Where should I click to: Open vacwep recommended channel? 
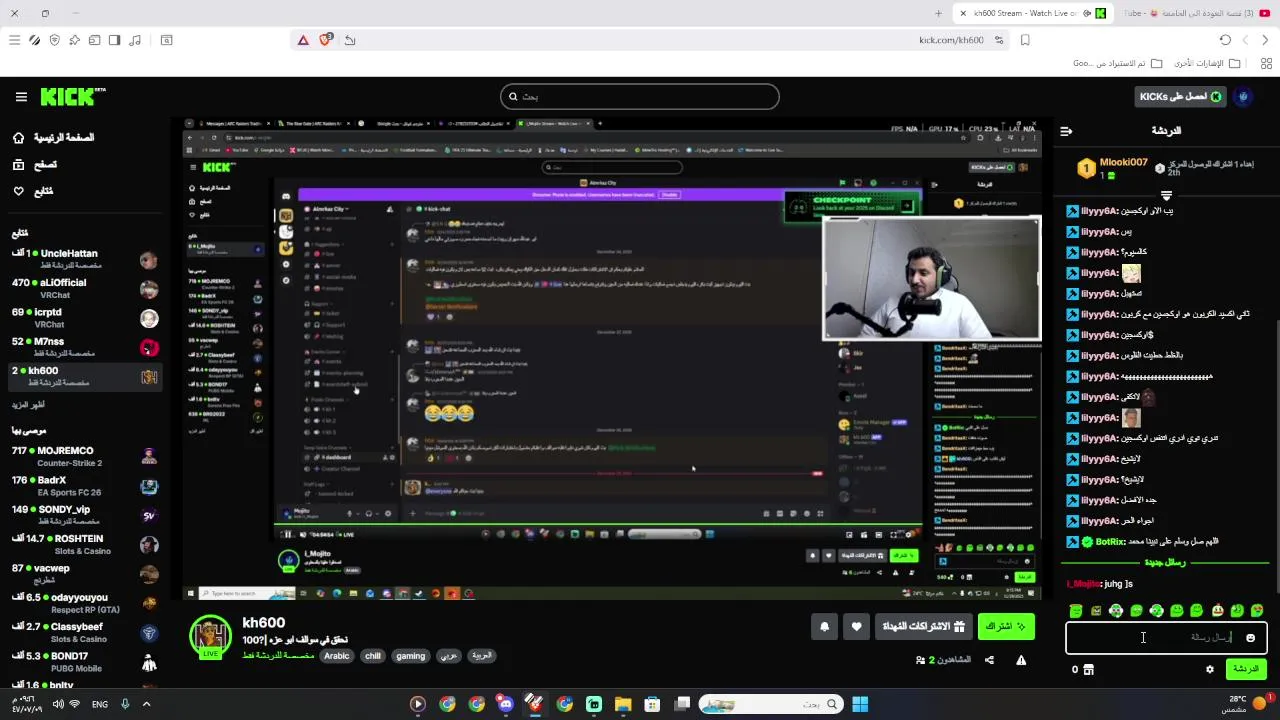click(x=85, y=574)
